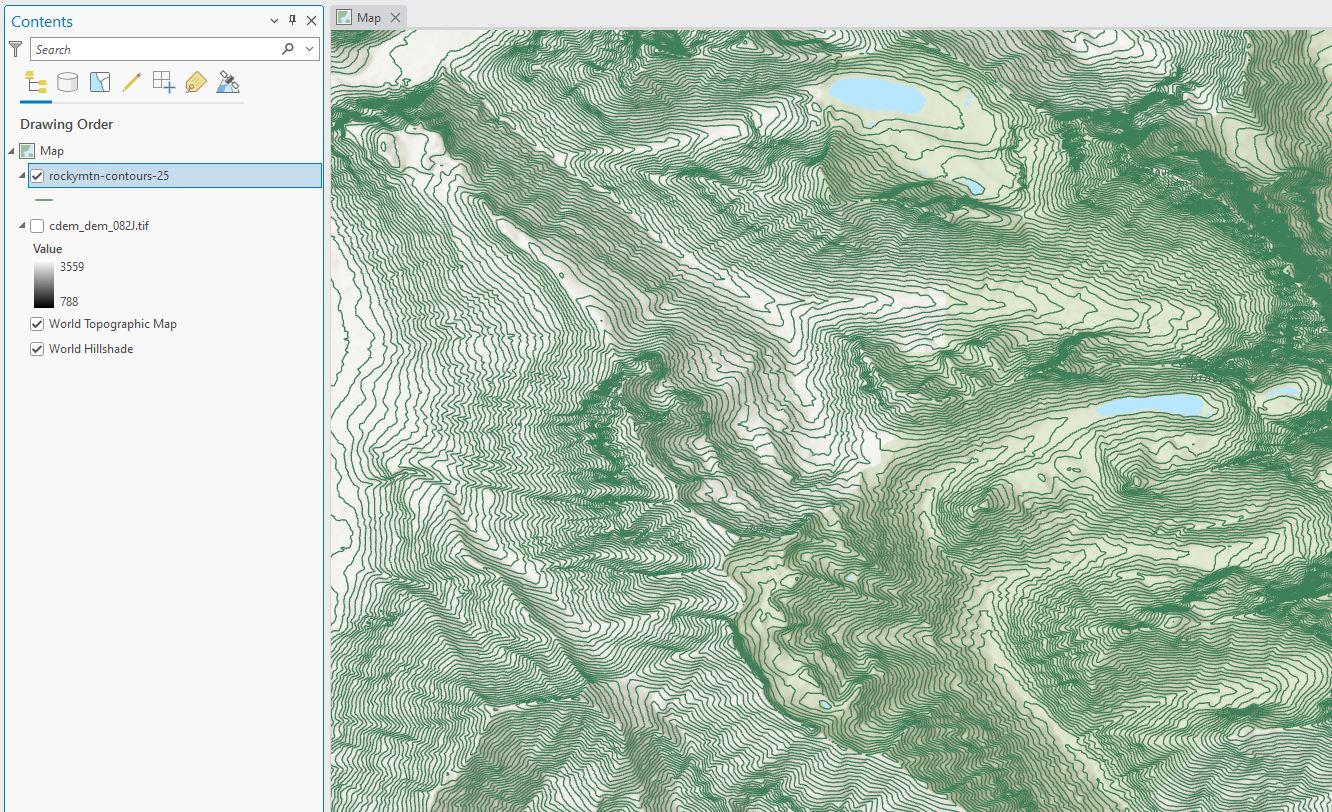Hide the rockymtn-contours-25 layer
This screenshot has width=1332, height=812.
[x=38, y=175]
